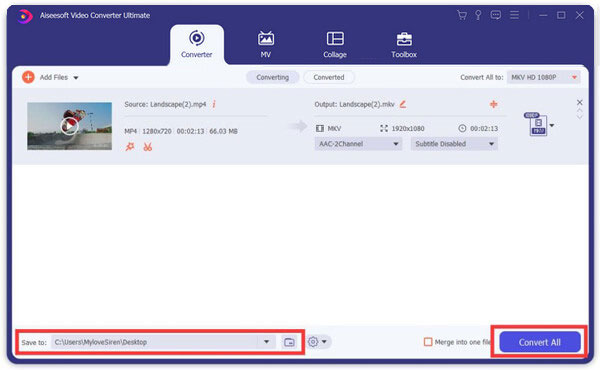Open the Toolbox tab
Screen dimensions: 600x370
click(404, 44)
